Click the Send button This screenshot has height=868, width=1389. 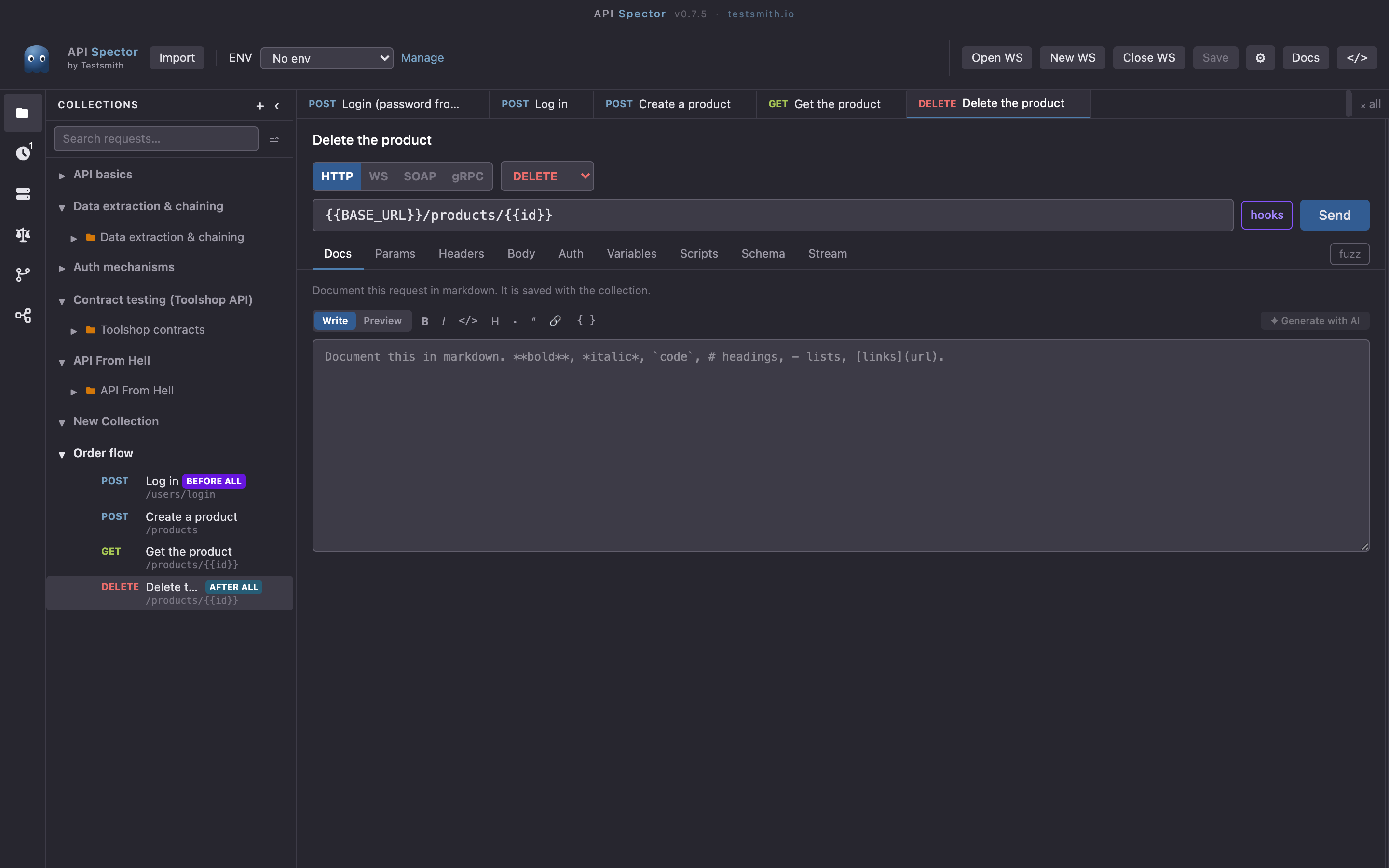point(1335,215)
